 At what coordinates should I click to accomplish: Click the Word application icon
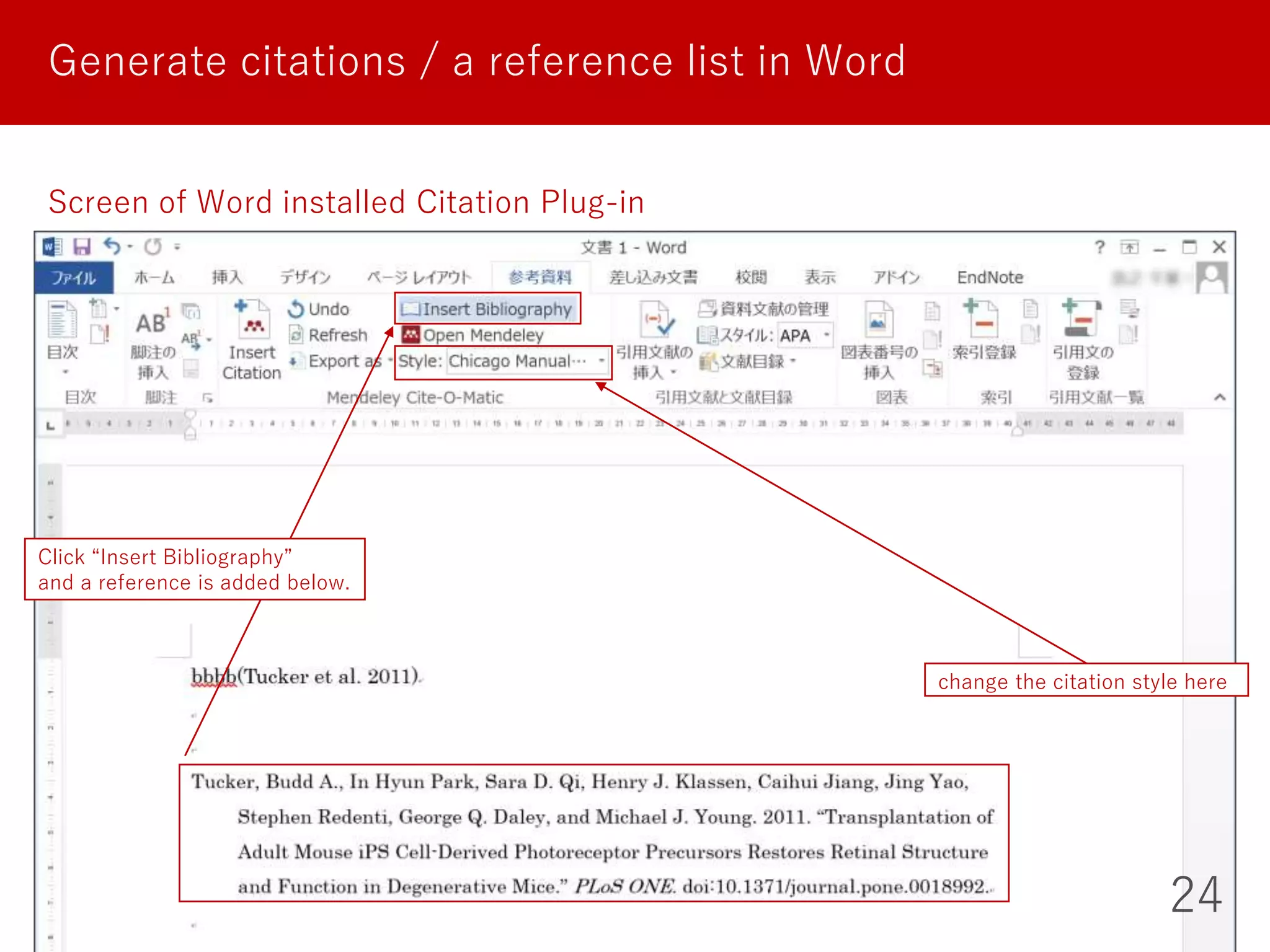pos(52,247)
